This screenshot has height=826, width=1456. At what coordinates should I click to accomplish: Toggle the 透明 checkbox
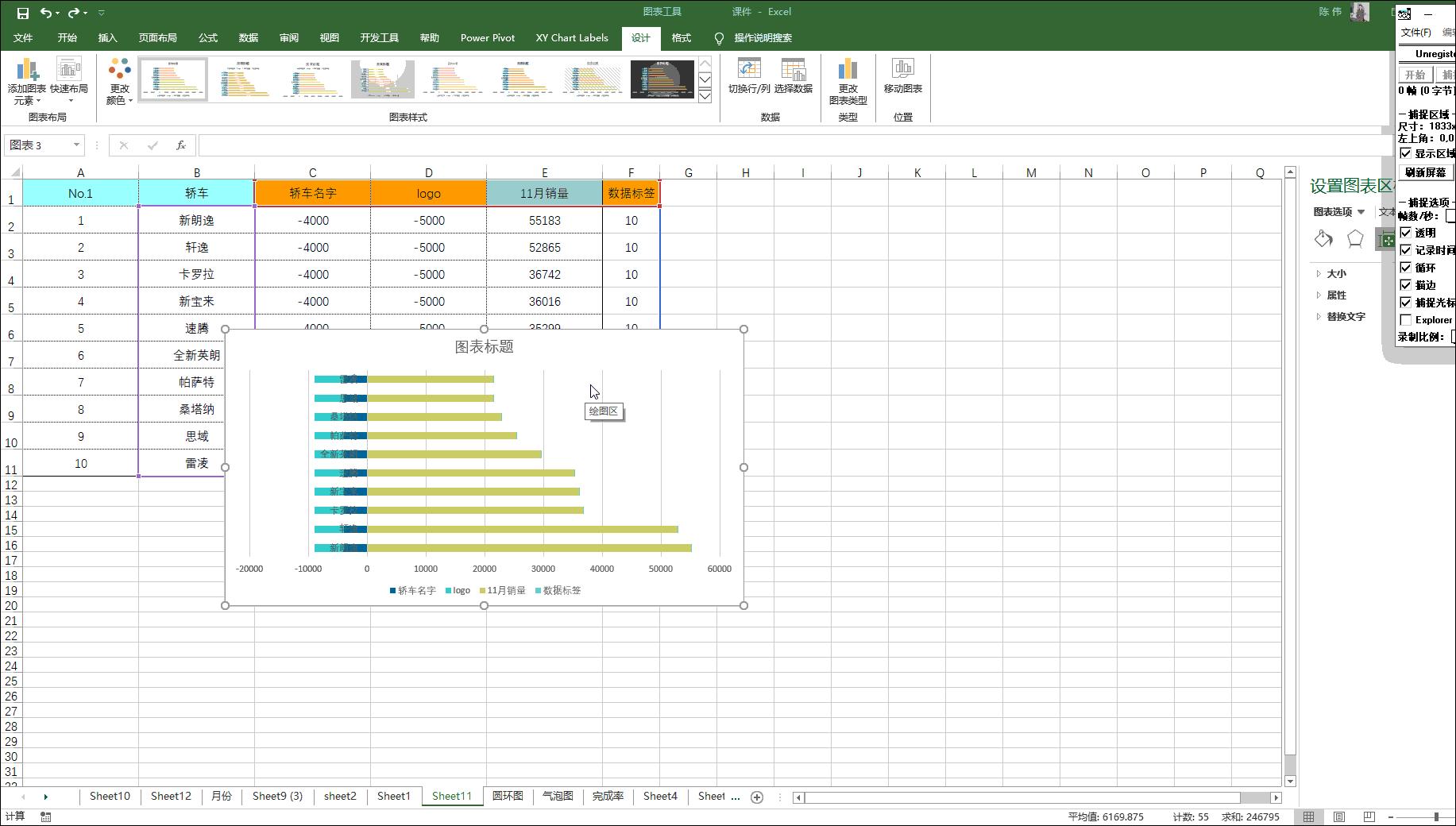point(1406,233)
